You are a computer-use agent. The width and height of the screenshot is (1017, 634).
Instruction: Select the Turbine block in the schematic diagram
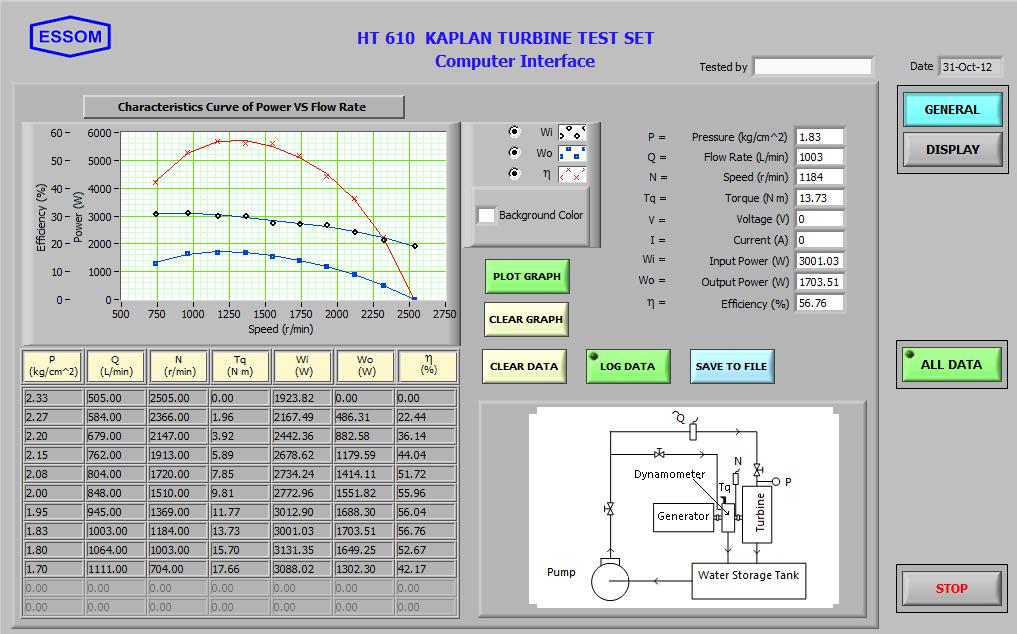(x=755, y=515)
